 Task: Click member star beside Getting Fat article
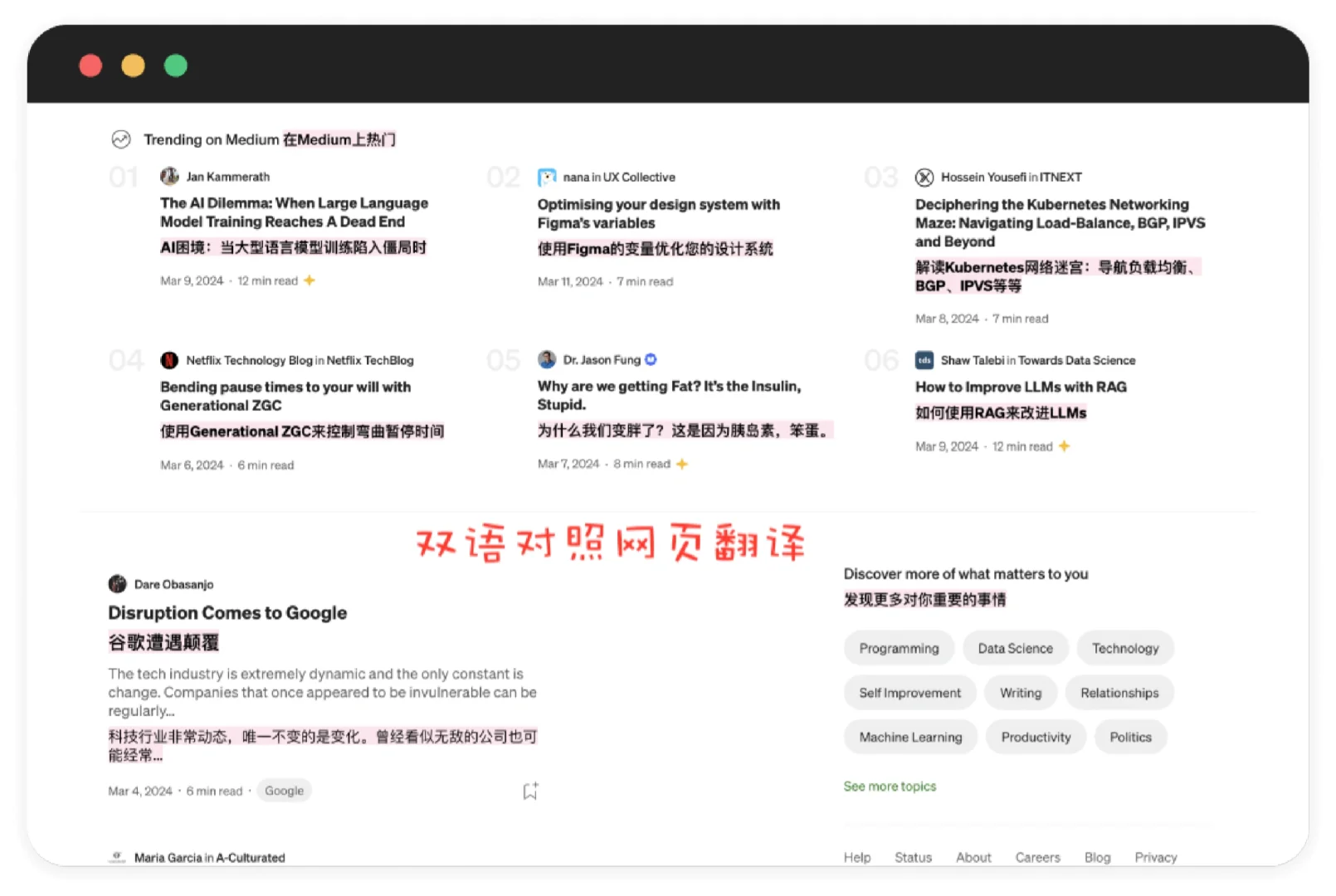pos(682,464)
